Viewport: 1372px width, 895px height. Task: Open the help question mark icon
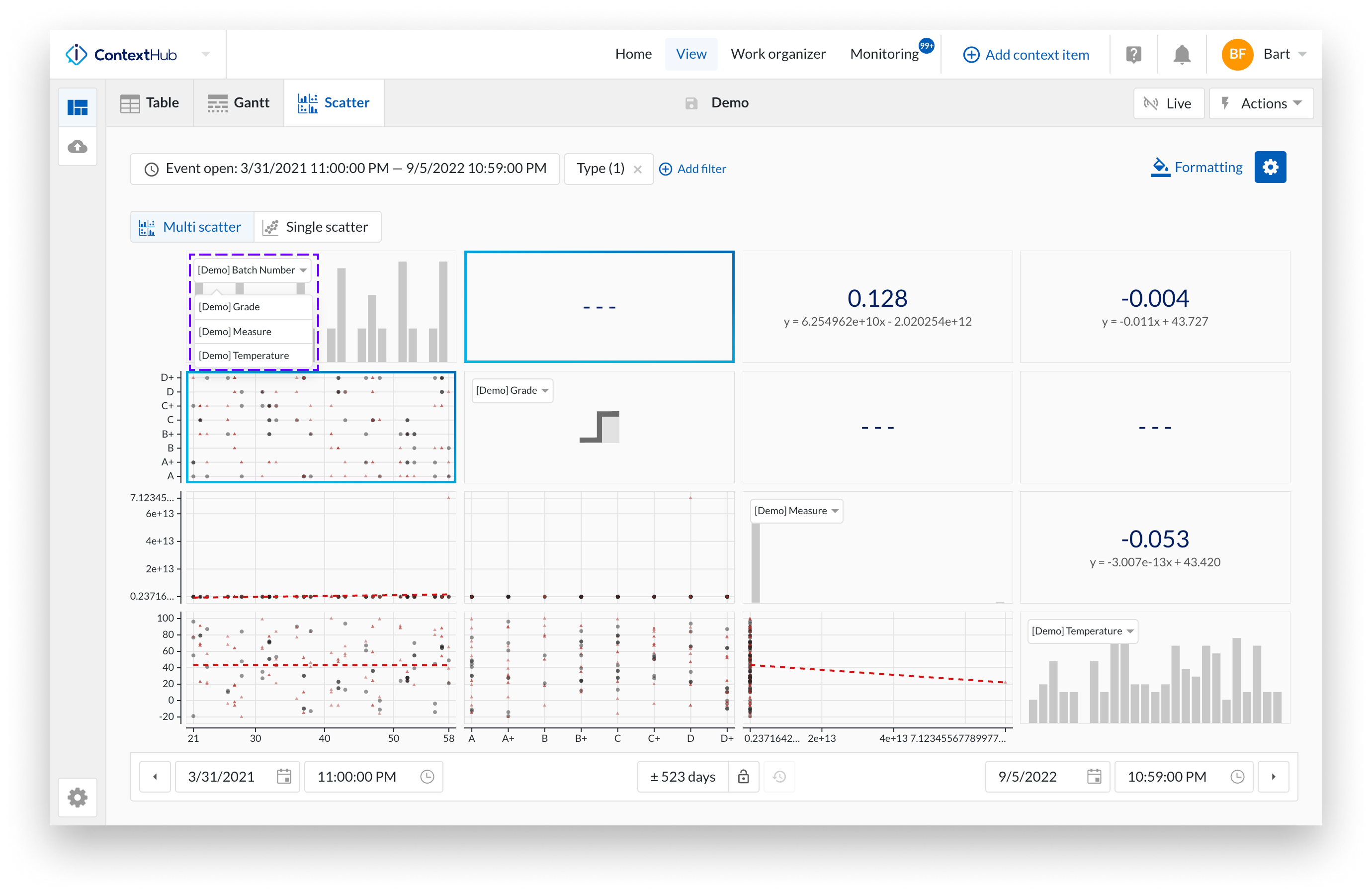click(x=1133, y=55)
